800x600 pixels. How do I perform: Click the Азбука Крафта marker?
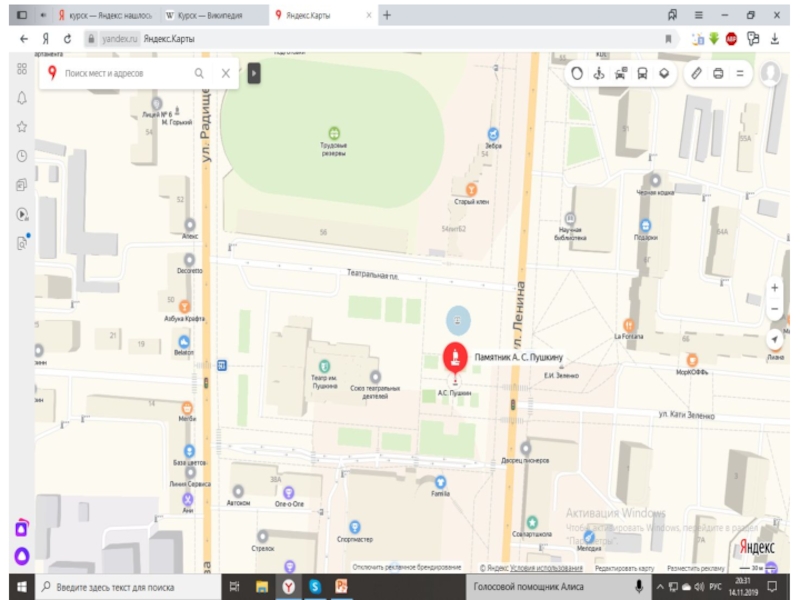click(184, 307)
